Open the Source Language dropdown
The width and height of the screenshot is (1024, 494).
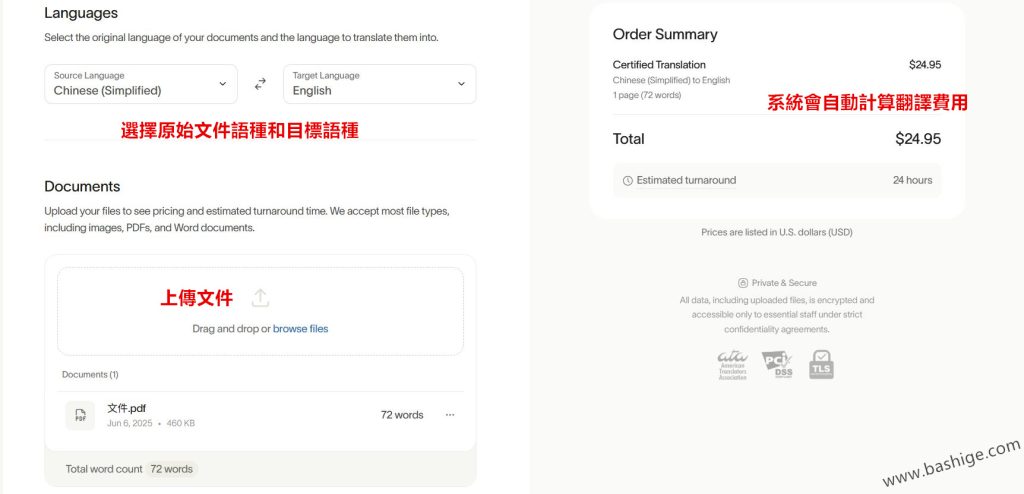[x=141, y=84]
